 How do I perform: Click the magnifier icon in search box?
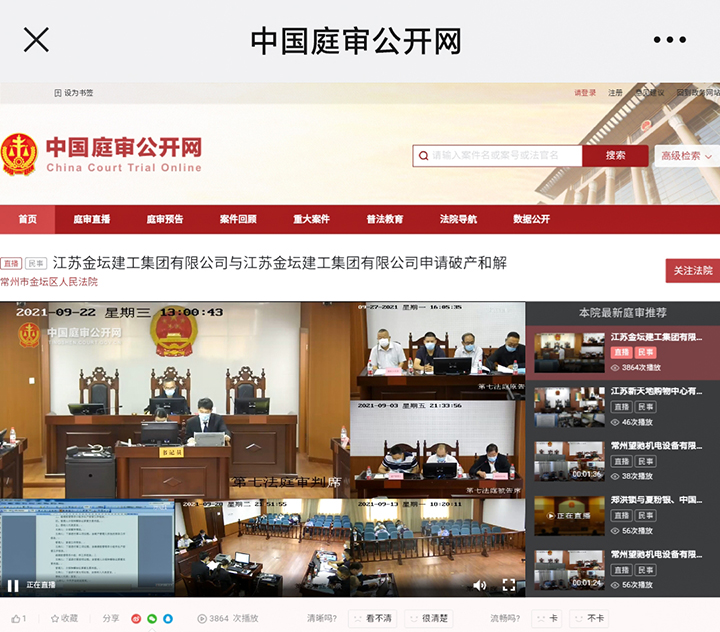423,156
